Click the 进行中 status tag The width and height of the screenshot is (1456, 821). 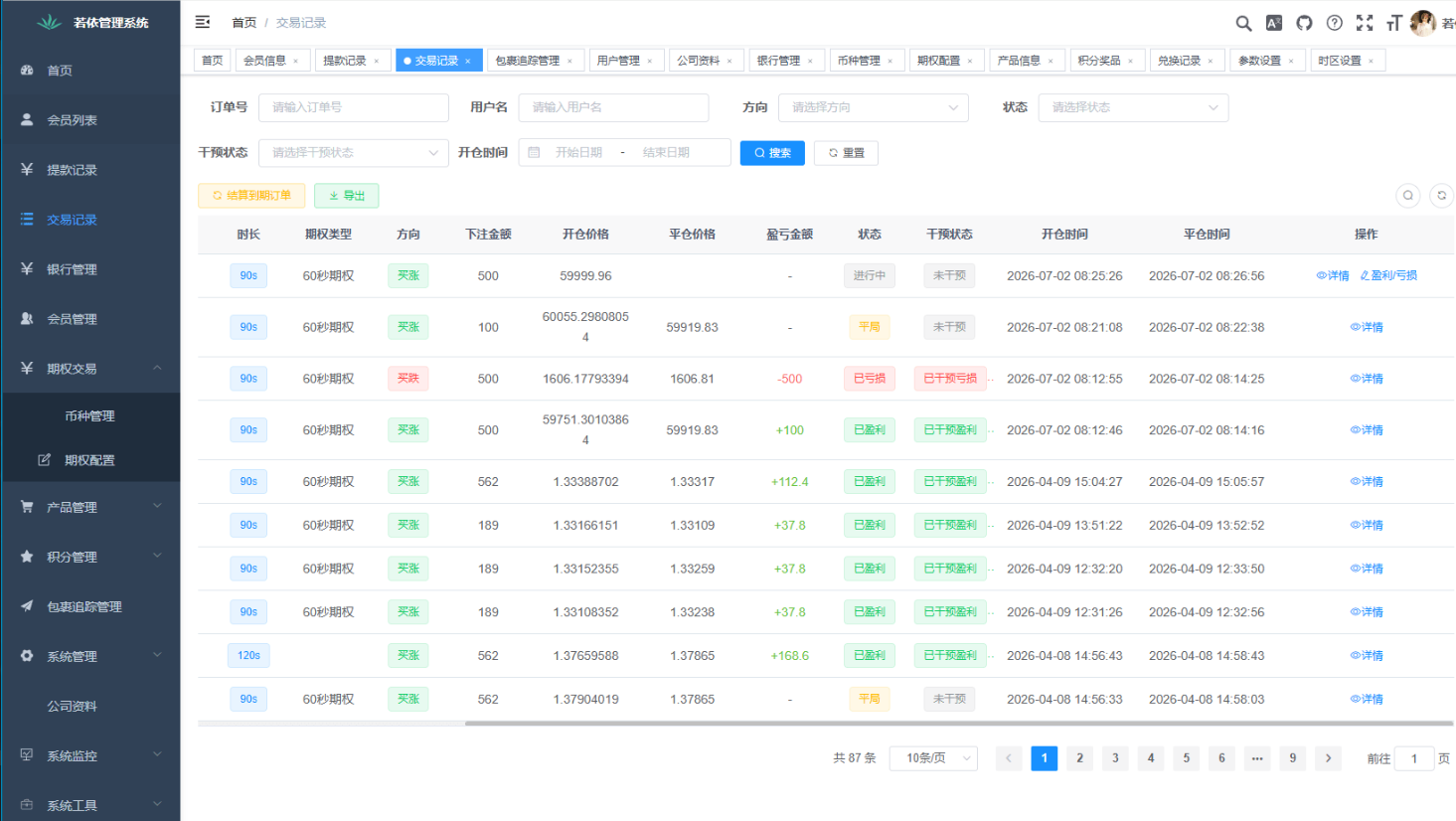point(870,276)
